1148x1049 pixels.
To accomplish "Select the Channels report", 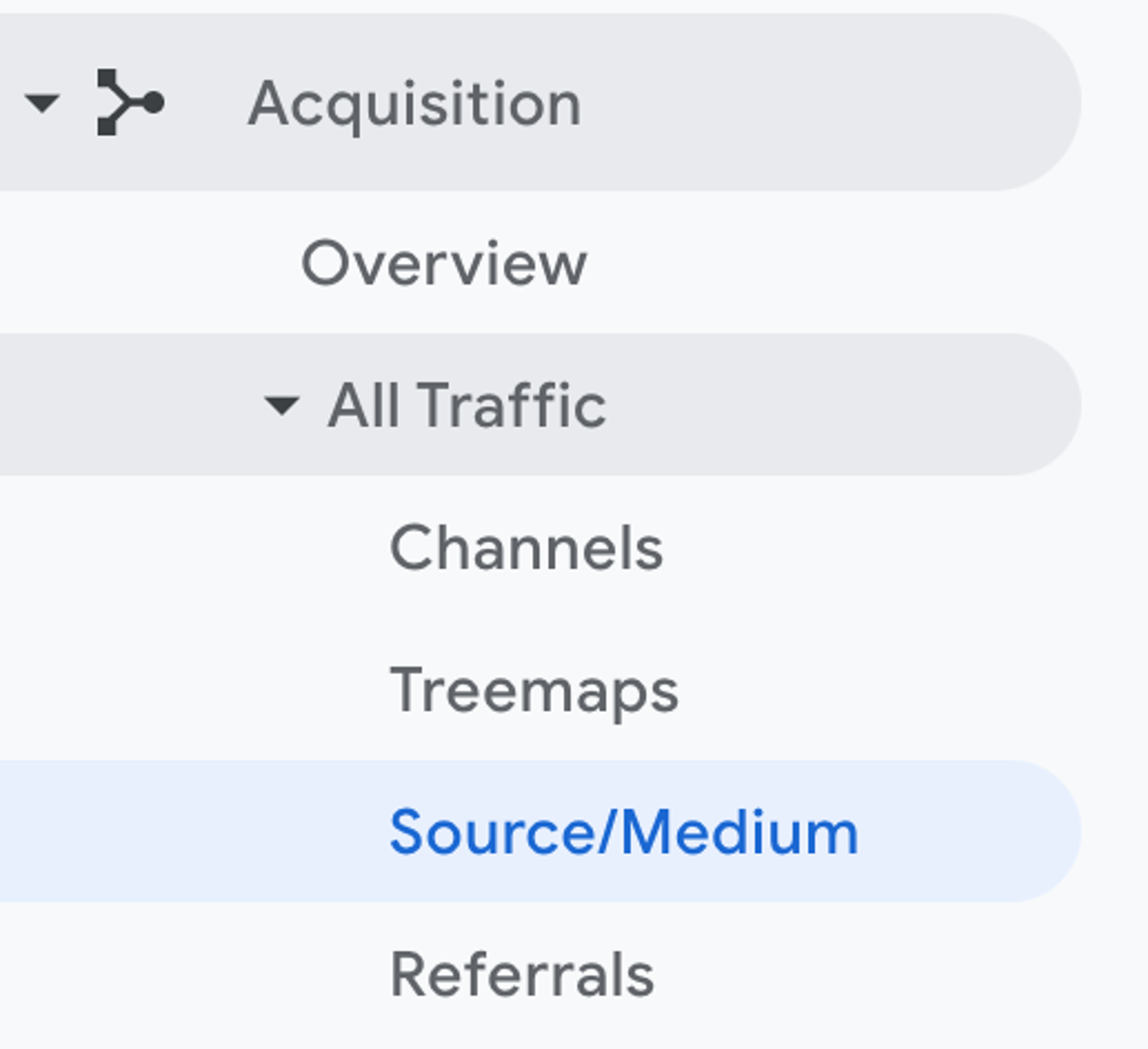I will (x=528, y=549).
